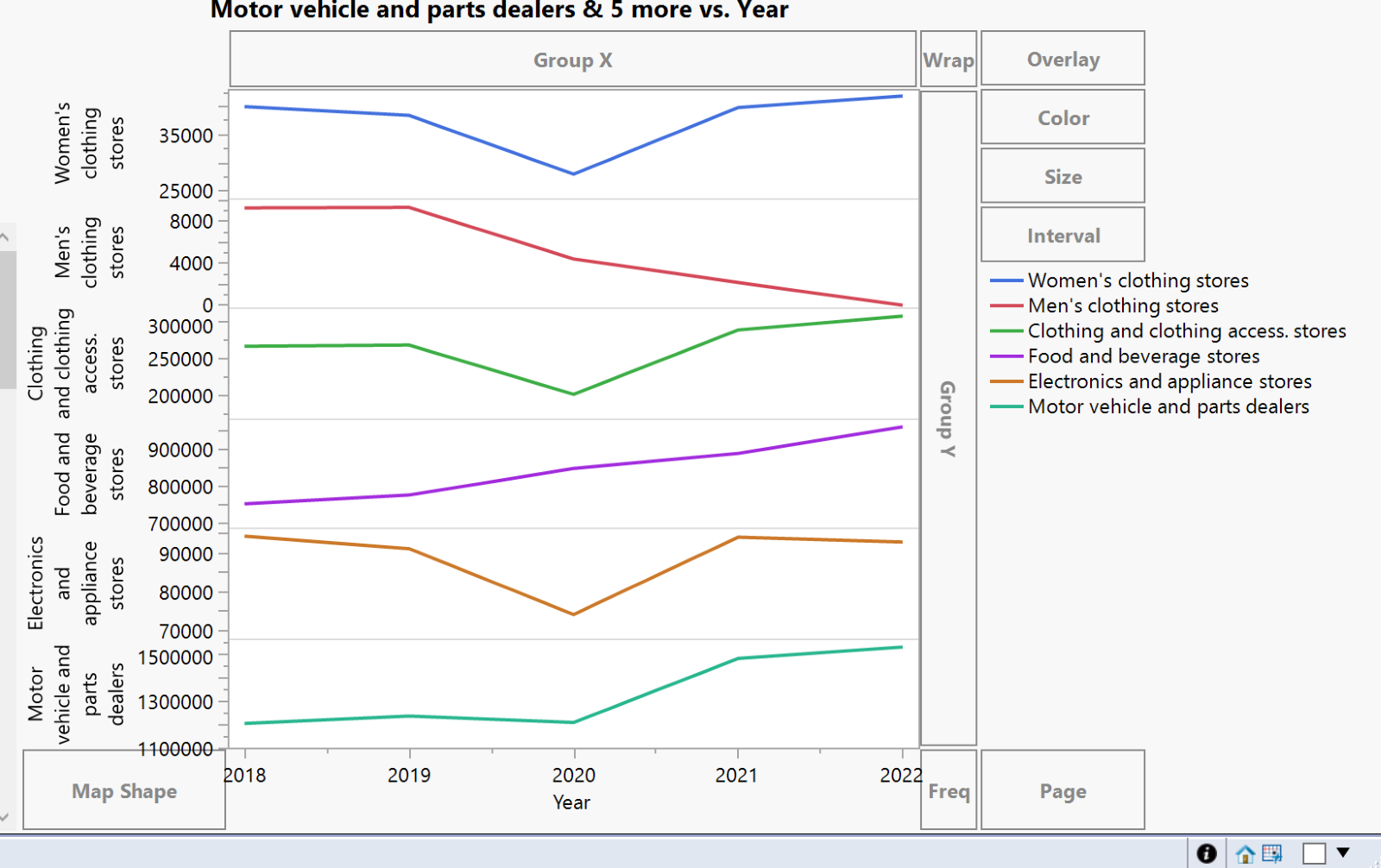Select the Color drop zone
1381x868 pixels.
click(x=1063, y=117)
